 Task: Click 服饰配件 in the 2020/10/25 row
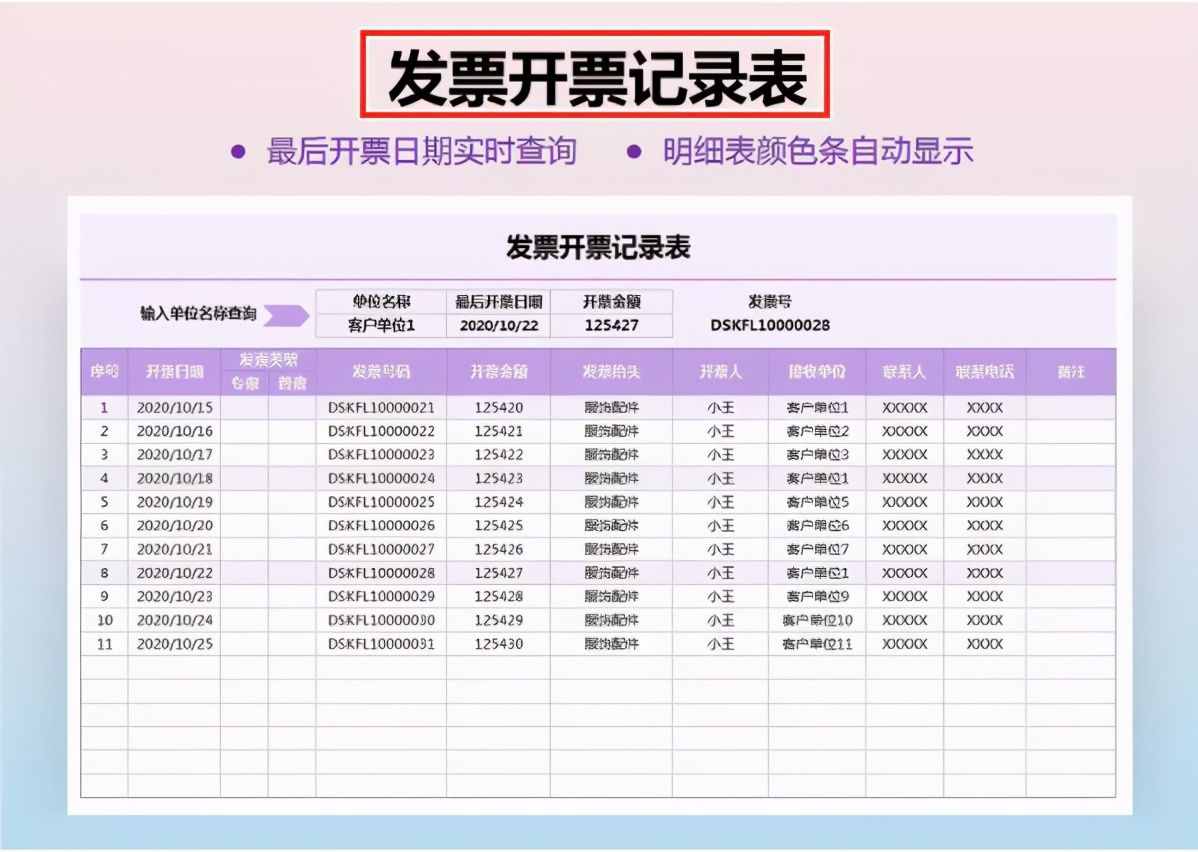click(x=611, y=644)
